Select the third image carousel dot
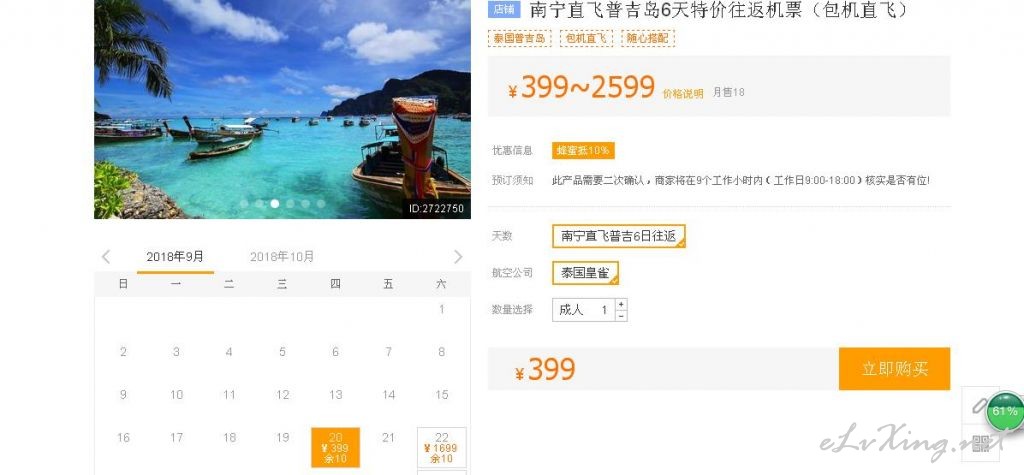This screenshot has width=1024, height=475. (275, 204)
